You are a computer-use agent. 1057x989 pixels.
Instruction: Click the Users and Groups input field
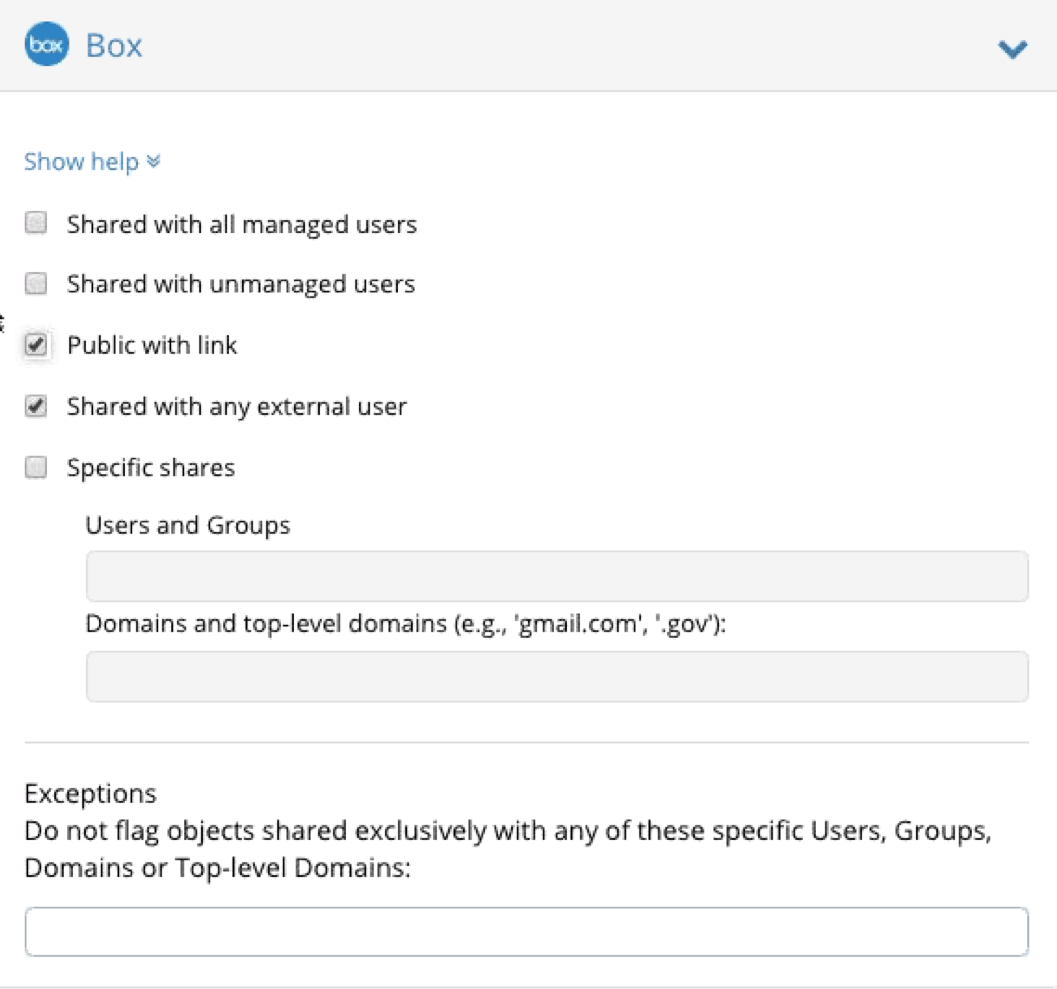point(557,576)
